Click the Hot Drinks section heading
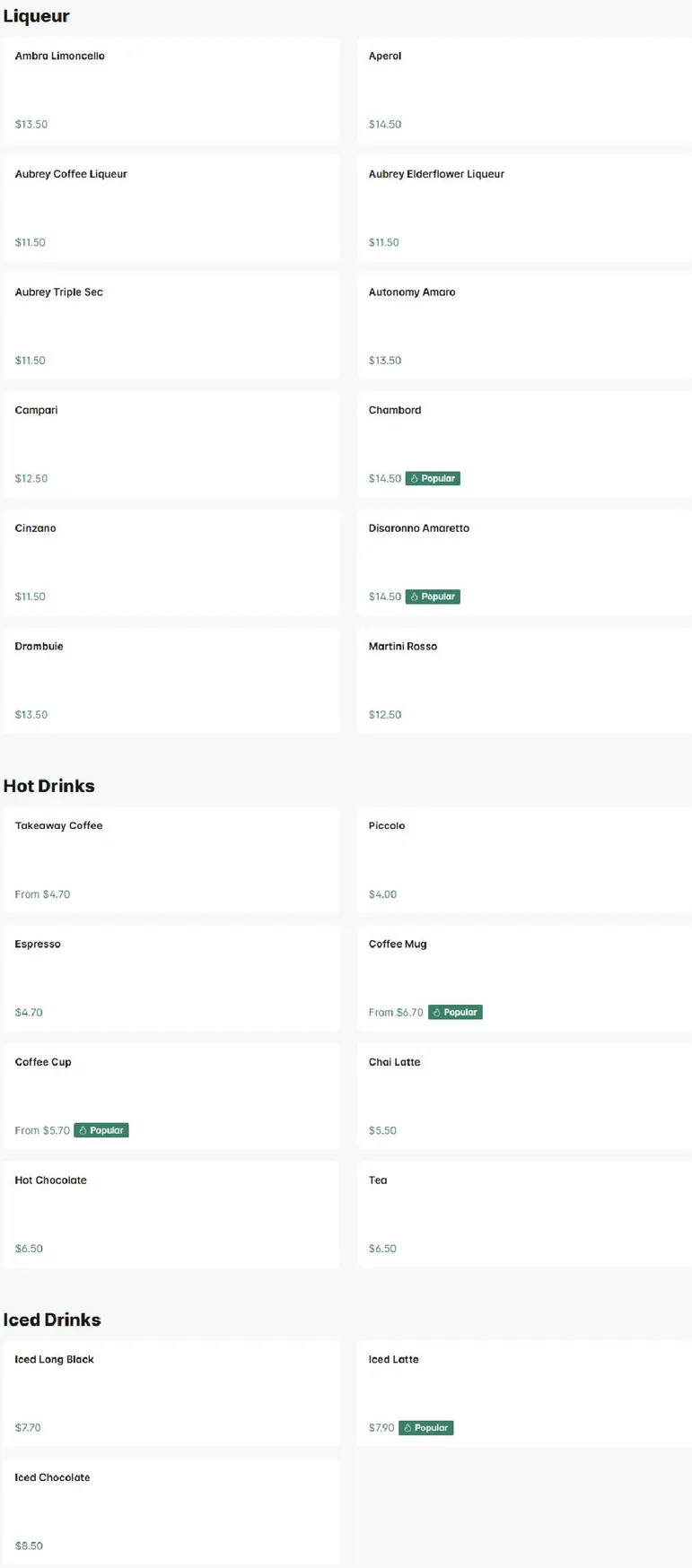Screen dimensions: 692x1568 (48, 786)
